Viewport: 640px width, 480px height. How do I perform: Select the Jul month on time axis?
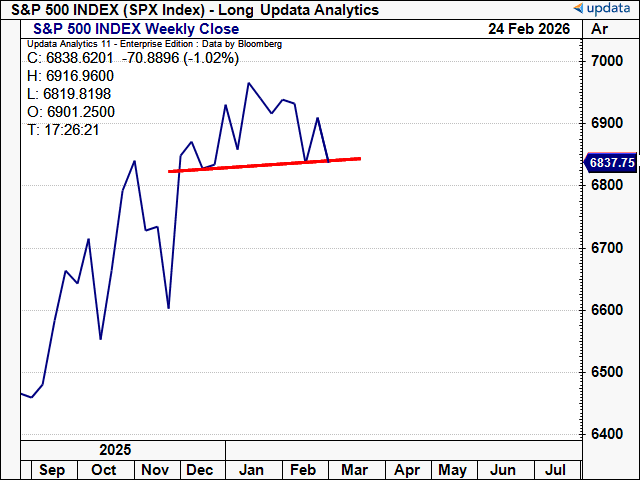point(556,469)
